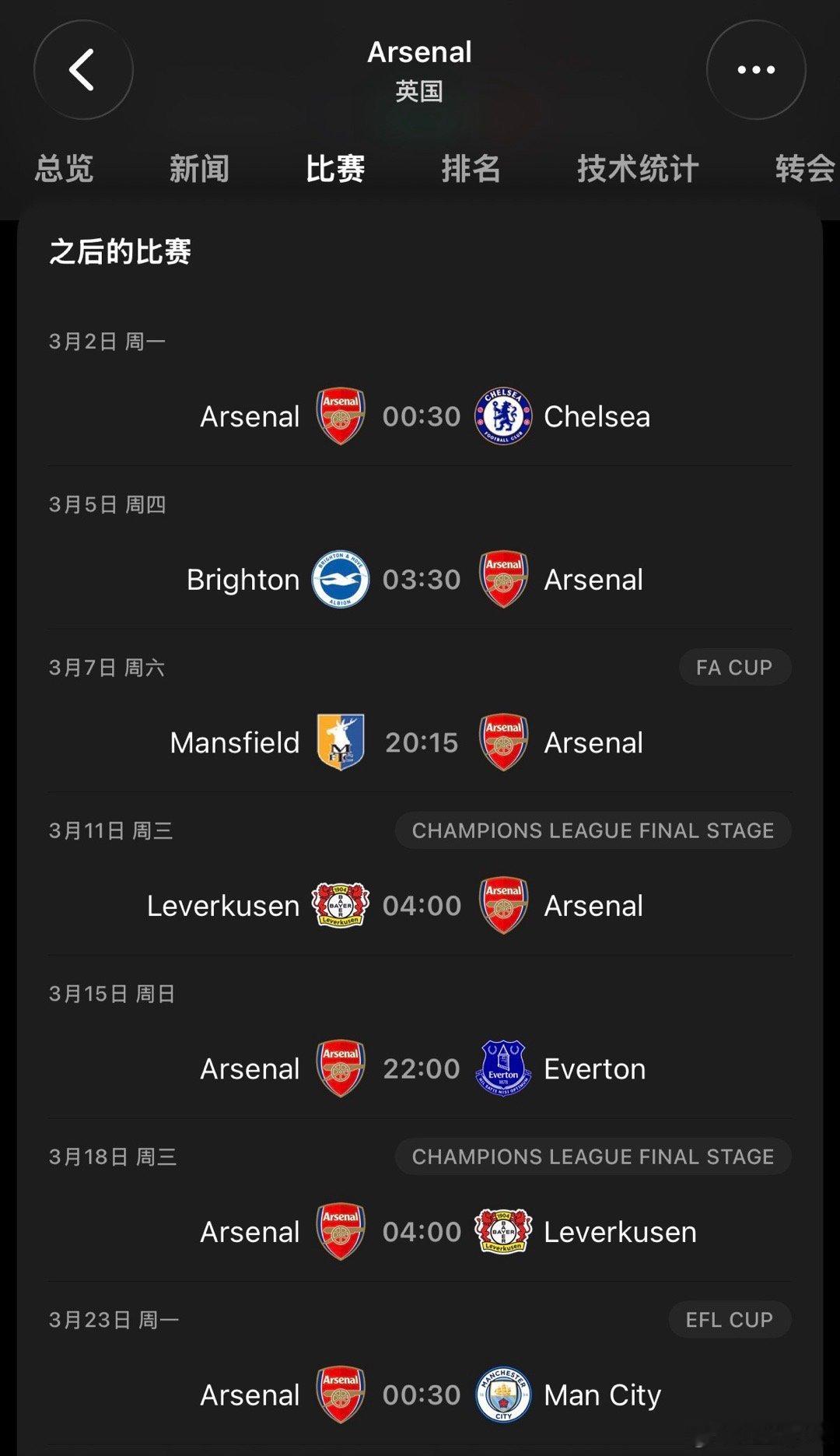Tap the Everton club crest

[503, 1068]
